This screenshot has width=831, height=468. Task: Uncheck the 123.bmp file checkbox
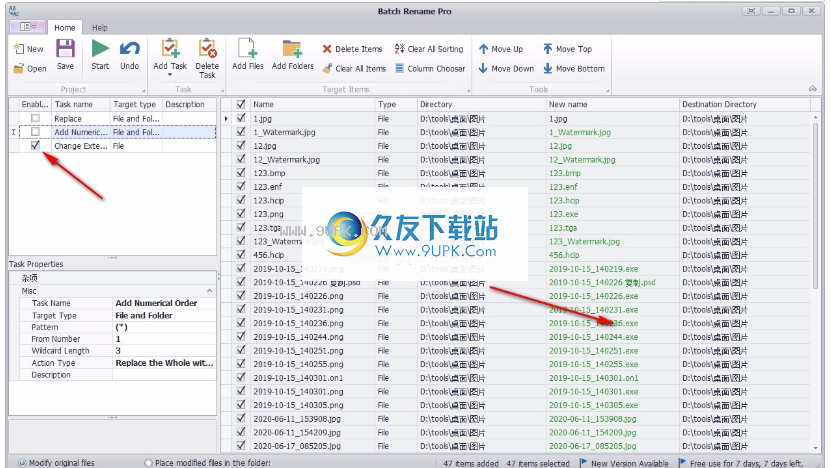pyautogui.click(x=241, y=172)
